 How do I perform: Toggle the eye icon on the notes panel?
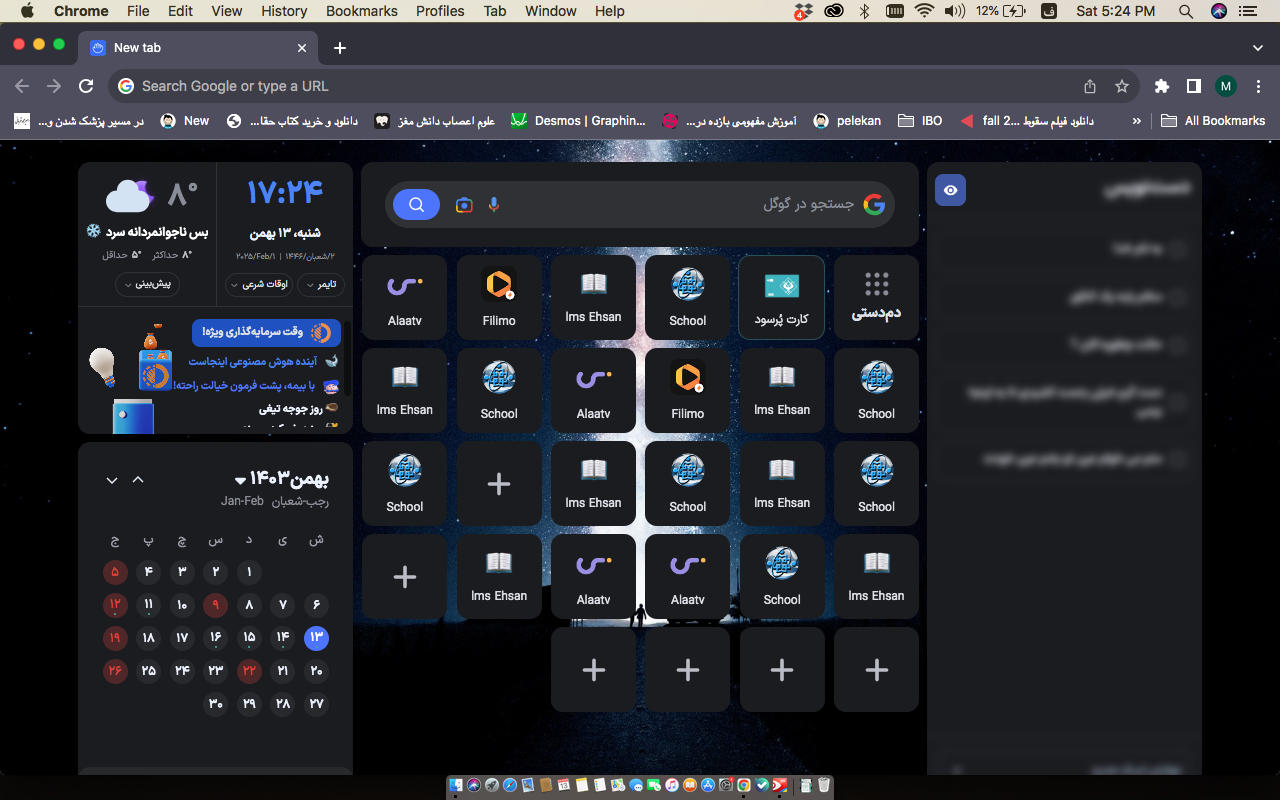point(950,190)
